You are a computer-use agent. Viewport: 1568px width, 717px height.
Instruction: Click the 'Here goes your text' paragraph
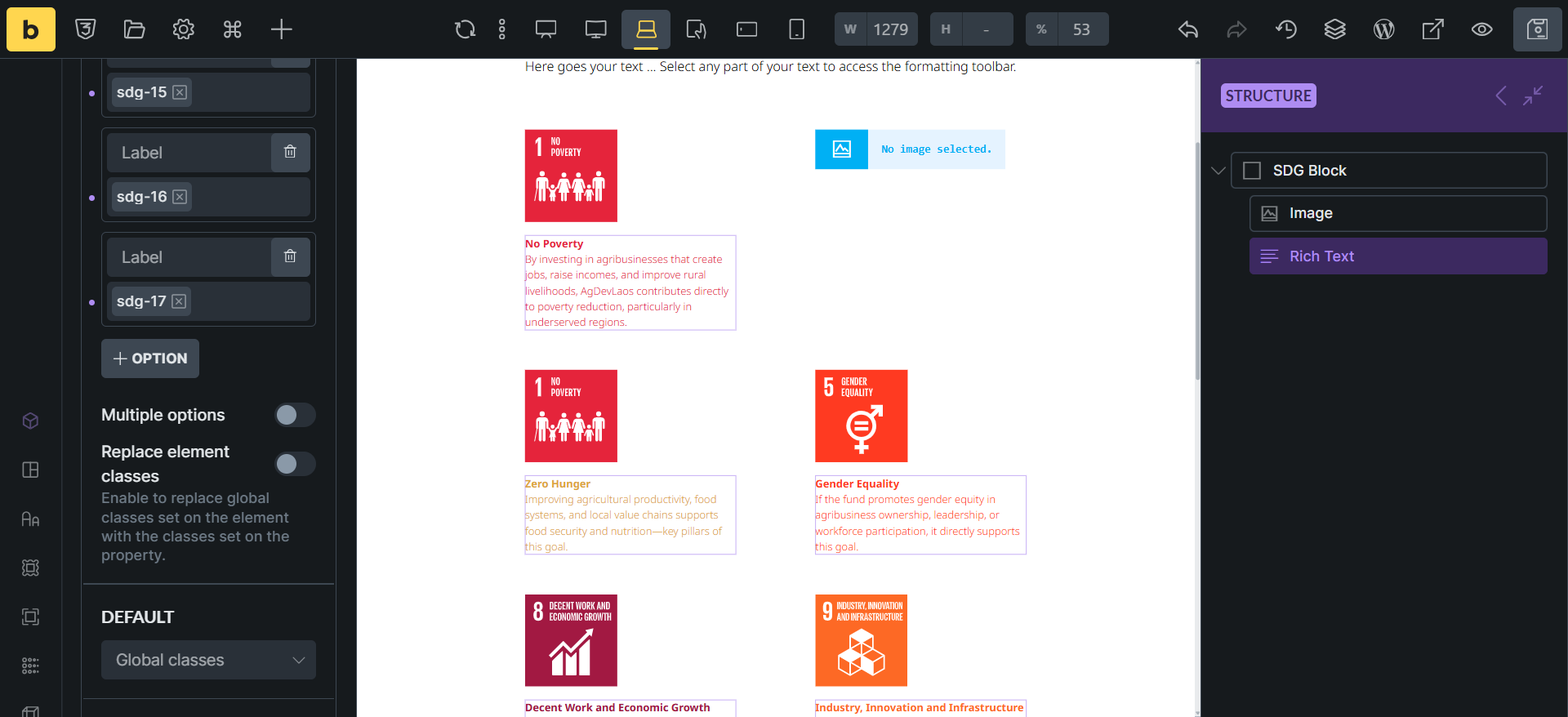(770, 67)
